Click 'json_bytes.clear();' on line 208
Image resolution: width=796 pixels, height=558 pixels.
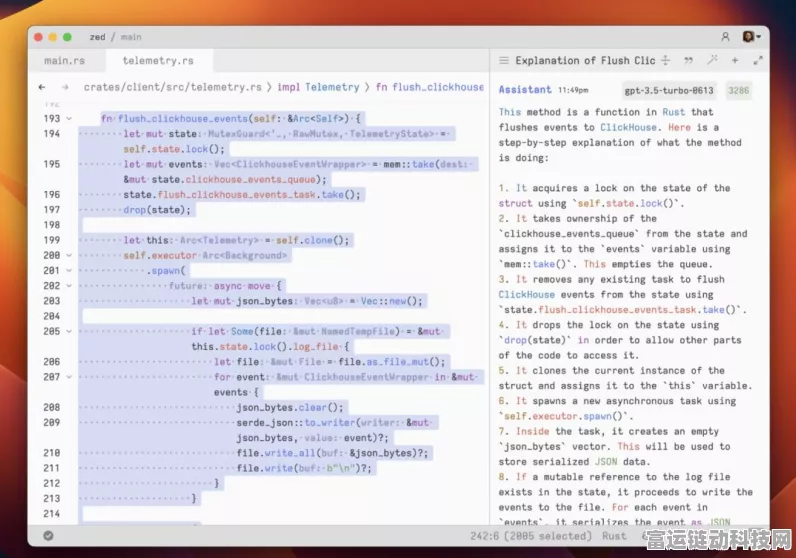pyautogui.click(x=290, y=408)
